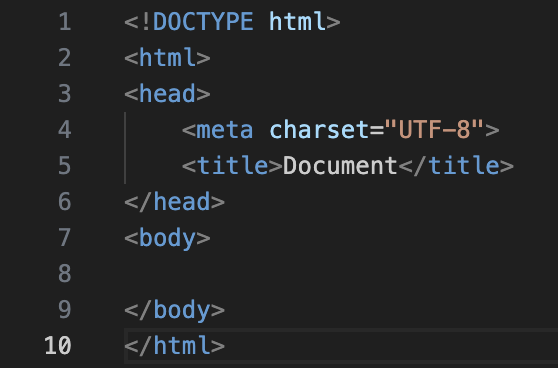558x368 pixels.
Task: Click line number 2 in the gutter
Action: 65,58
